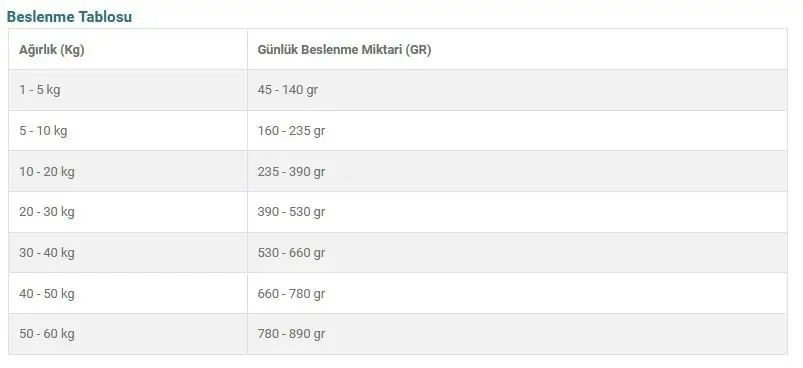Click the 390 - 530 gr value
Image resolution: width=803 pixels, height=368 pixels.
click(291, 211)
